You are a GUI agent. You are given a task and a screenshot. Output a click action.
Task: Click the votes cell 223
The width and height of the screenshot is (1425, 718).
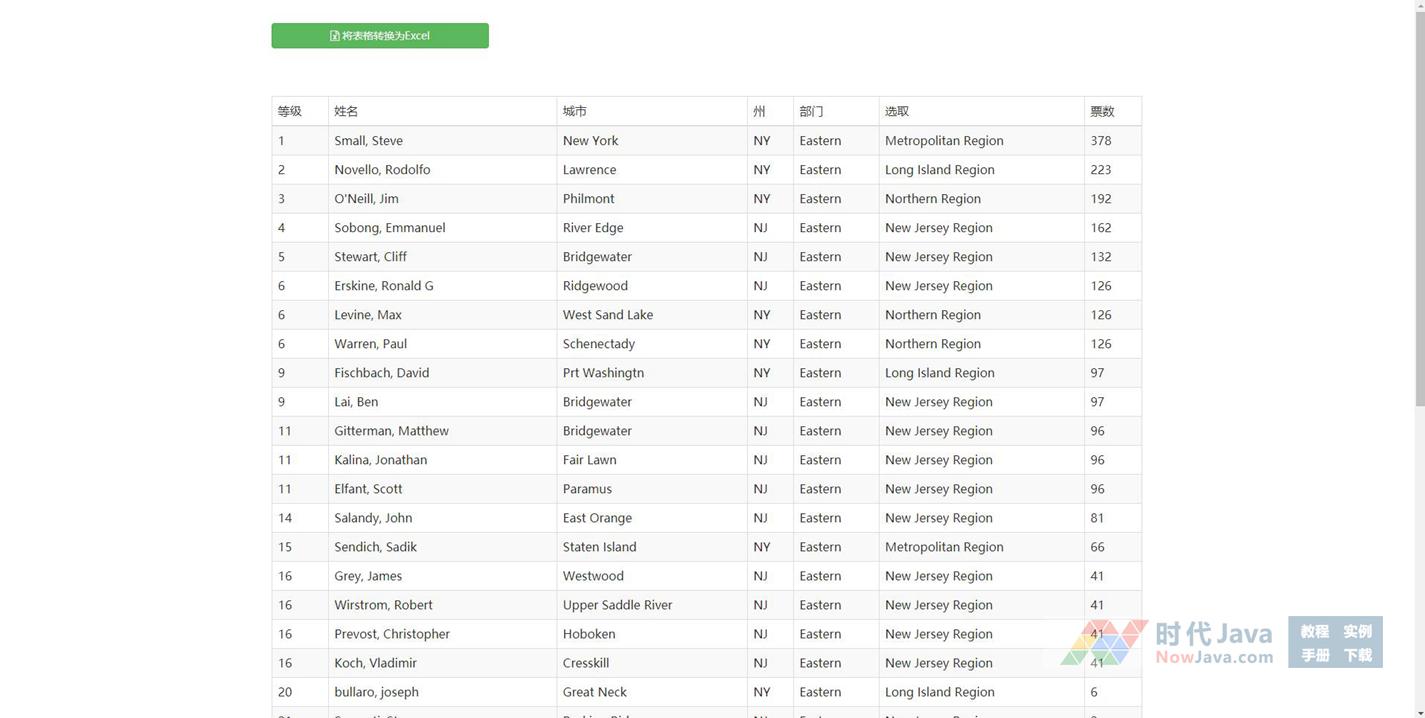pos(1112,170)
